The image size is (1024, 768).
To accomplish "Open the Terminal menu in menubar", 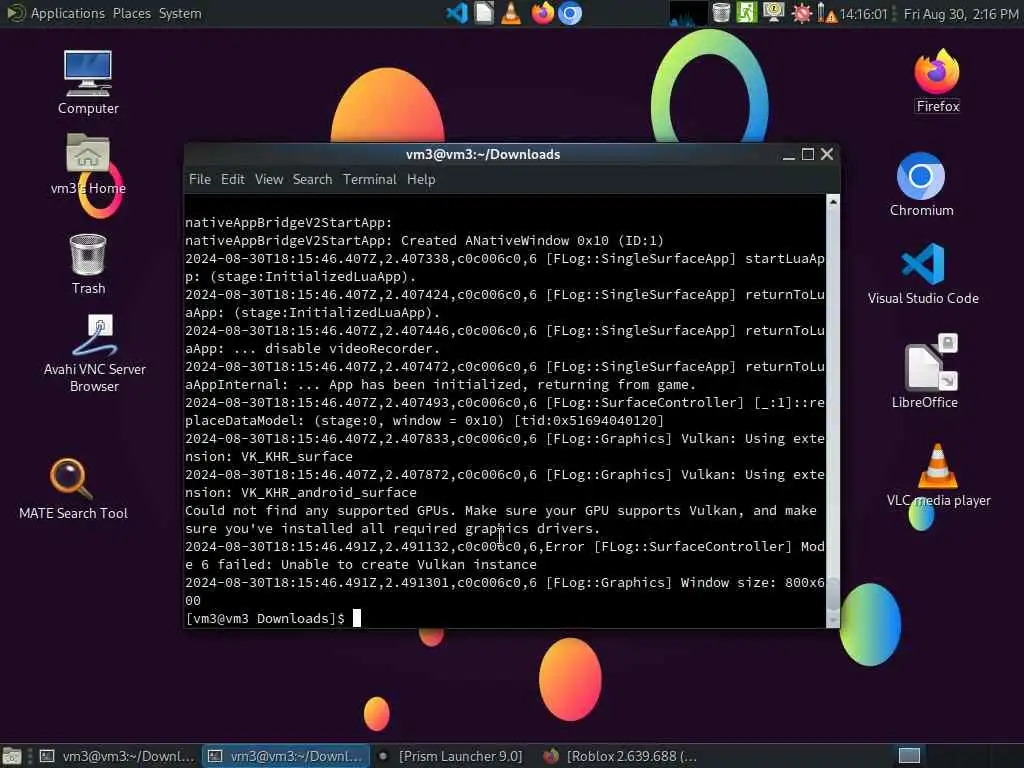I will pos(370,179).
